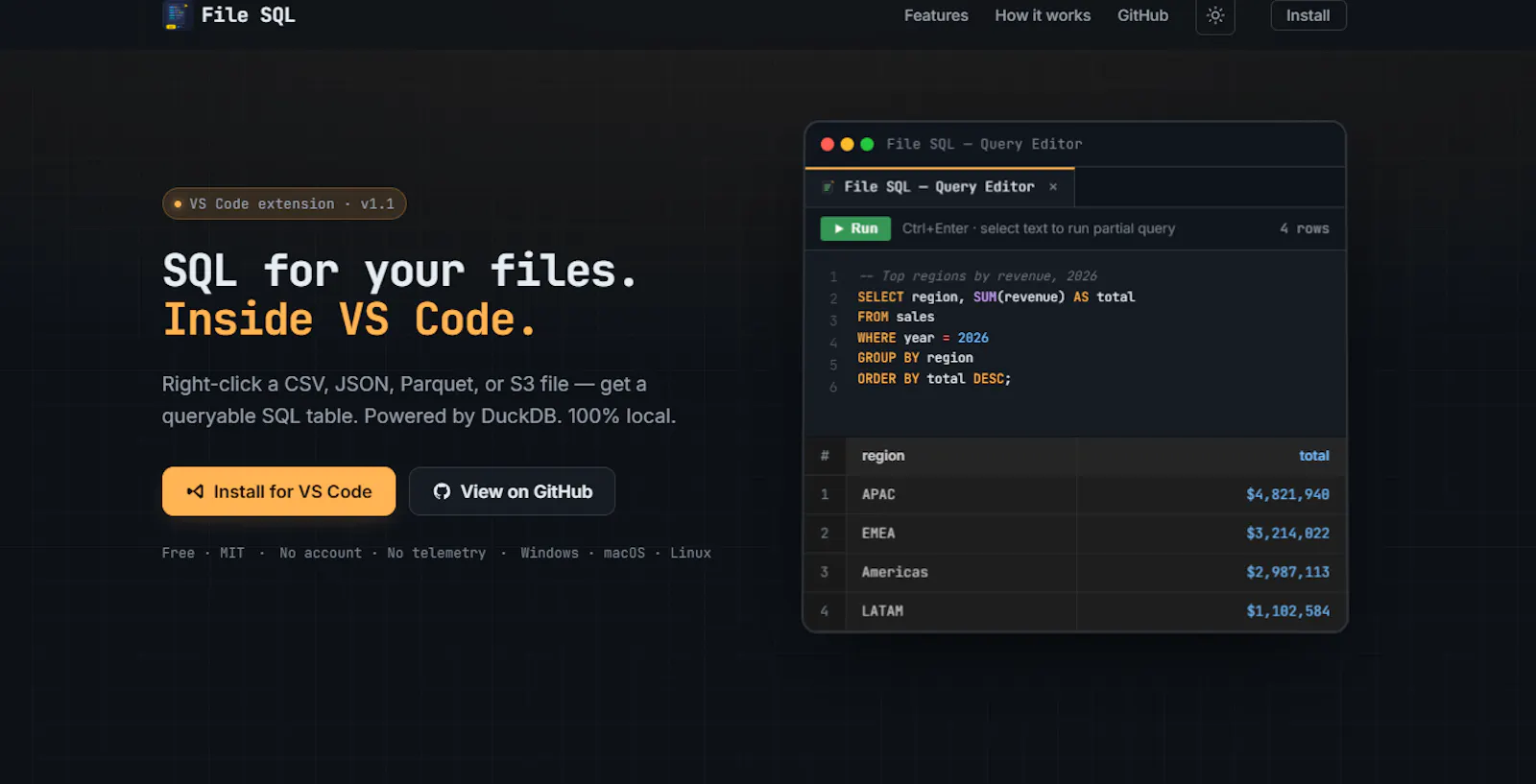This screenshot has width=1536, height=784.
Task: Toggle the light/dark theme sun button
Action: click(x=1215, y=16)
